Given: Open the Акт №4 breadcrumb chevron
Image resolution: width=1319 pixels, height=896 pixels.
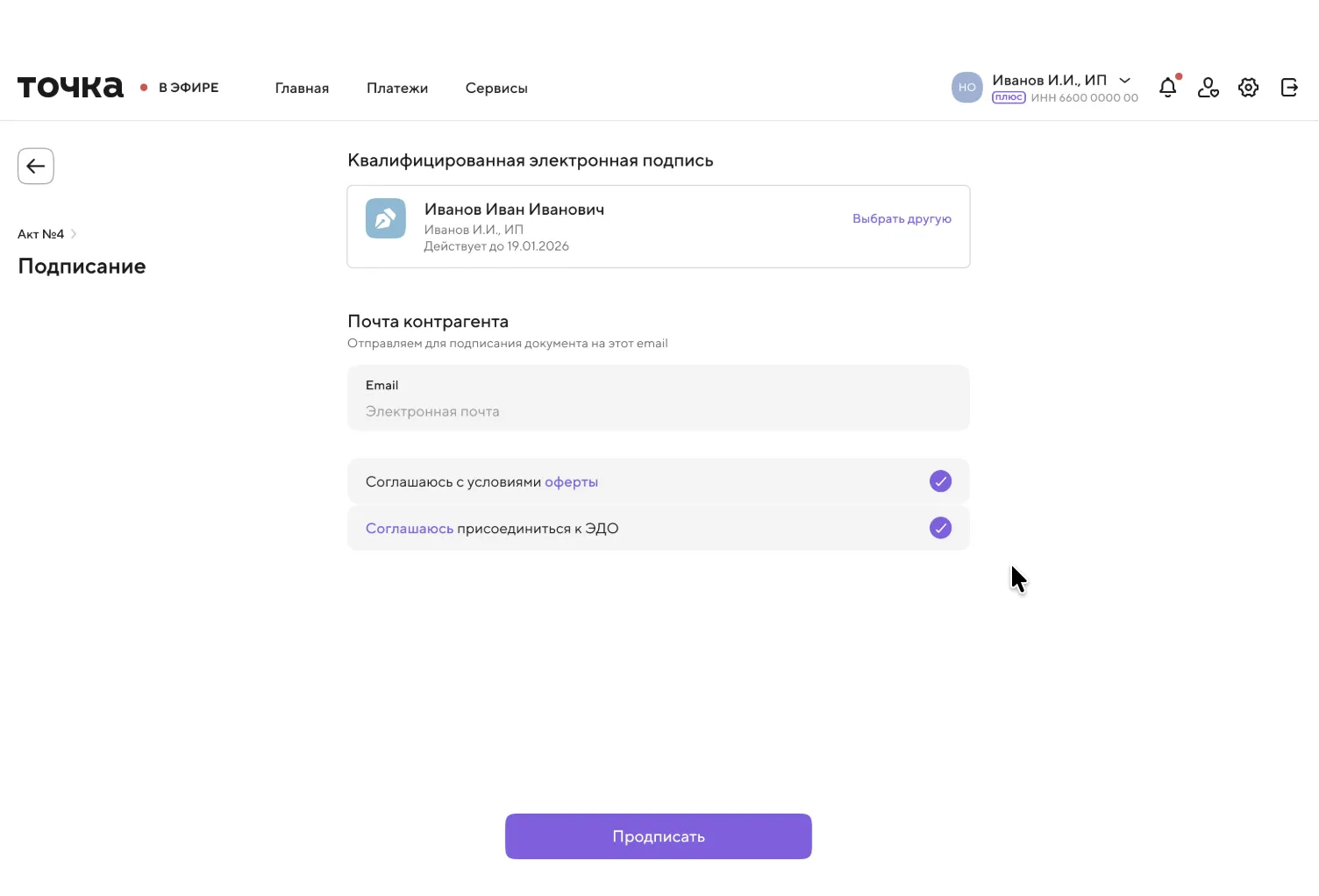Looking at the screenshot, I should pyautogui.click(x=74, y=233).
